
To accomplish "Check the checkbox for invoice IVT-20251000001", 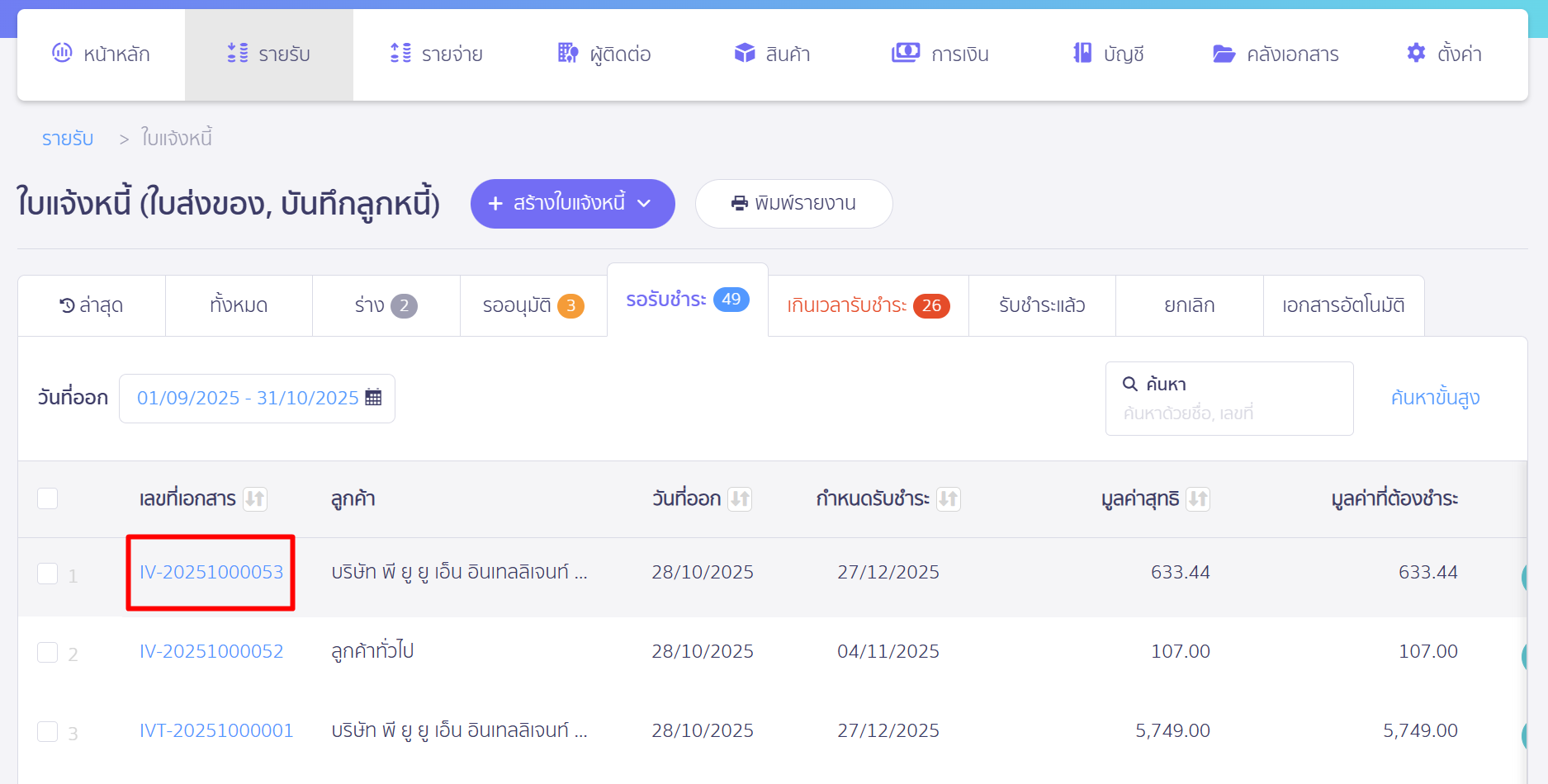I will click(48, 731).
